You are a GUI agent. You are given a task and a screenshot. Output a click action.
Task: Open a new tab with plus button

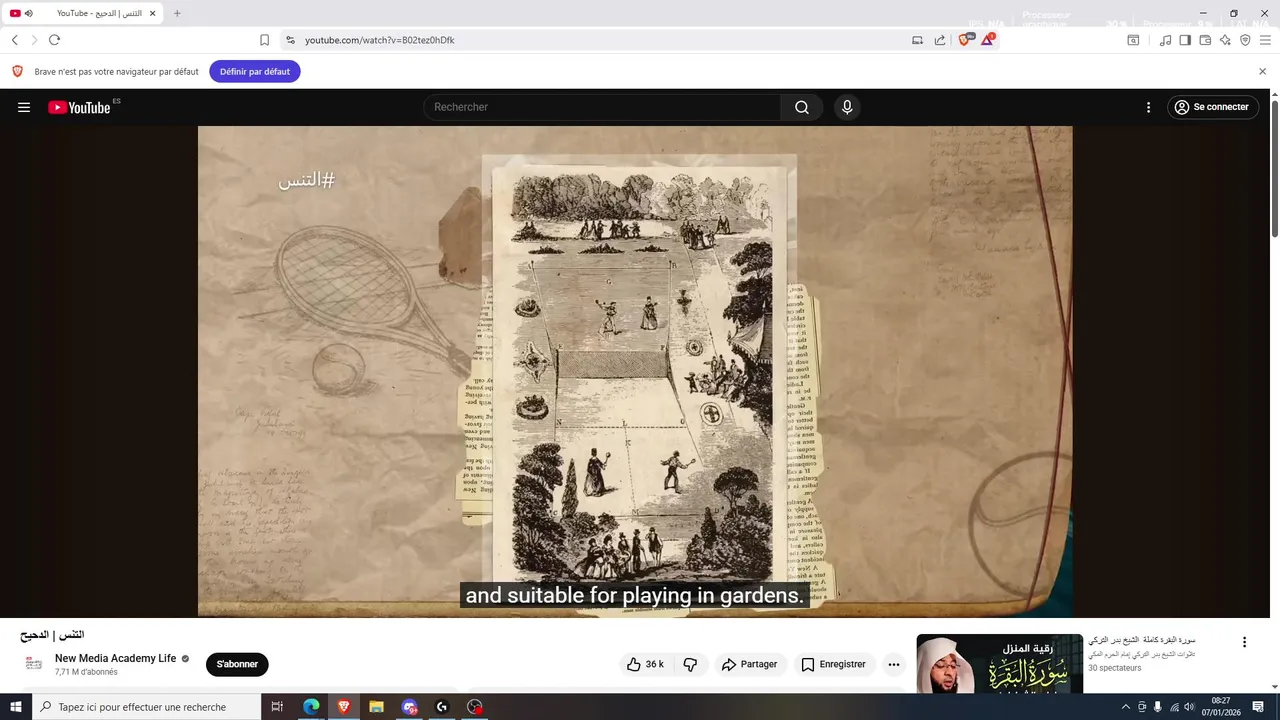pos(177,13)
